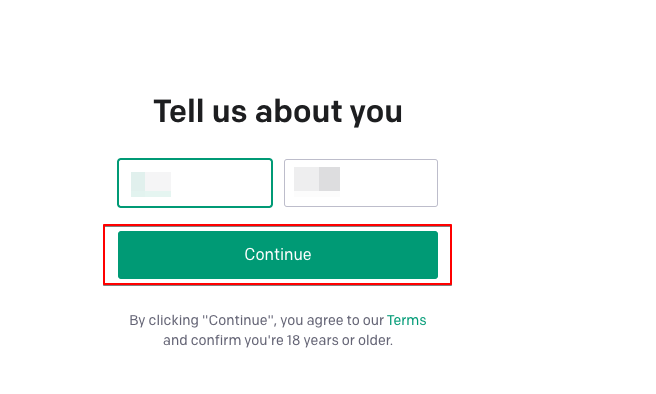Click the green-outlined left text box
The width and height of the screenshot is (656, 394).
[195, 183]
